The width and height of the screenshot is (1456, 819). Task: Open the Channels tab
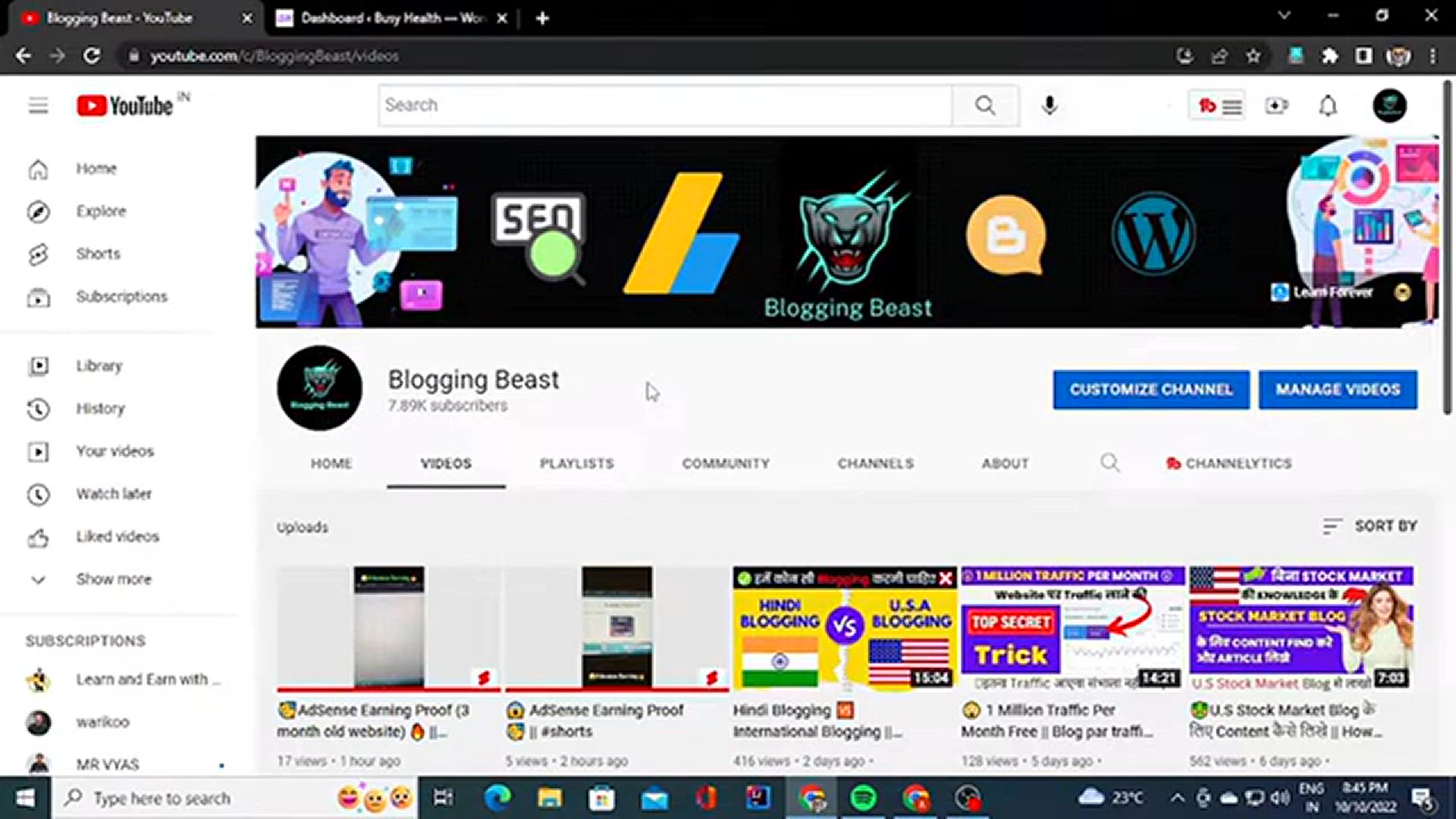(876, 463)
